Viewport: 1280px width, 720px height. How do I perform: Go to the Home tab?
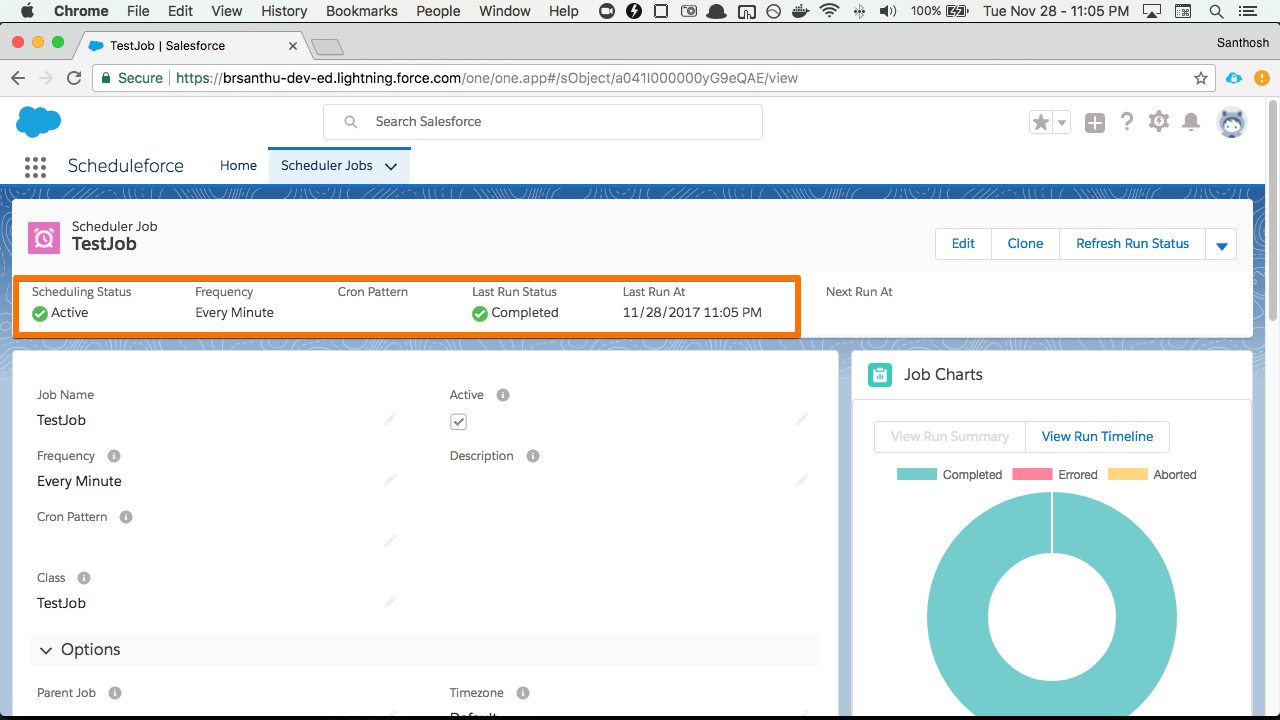(238, 166)
